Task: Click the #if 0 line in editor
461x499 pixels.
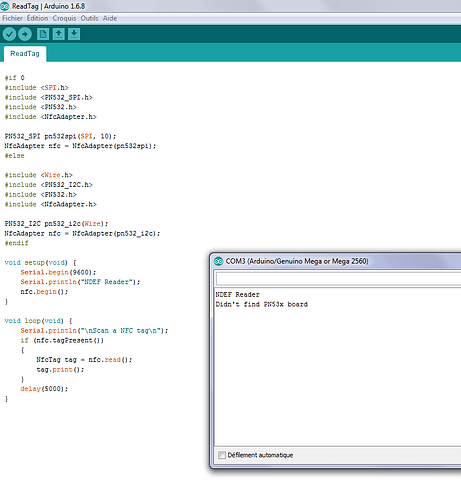Action: [14, 78]
